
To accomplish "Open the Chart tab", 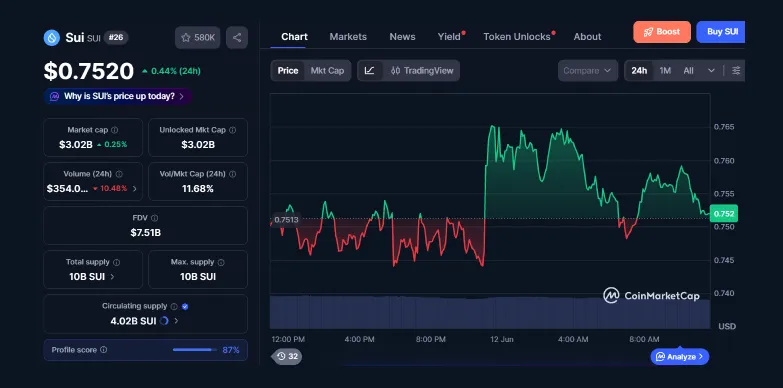I will coord(294,36).
